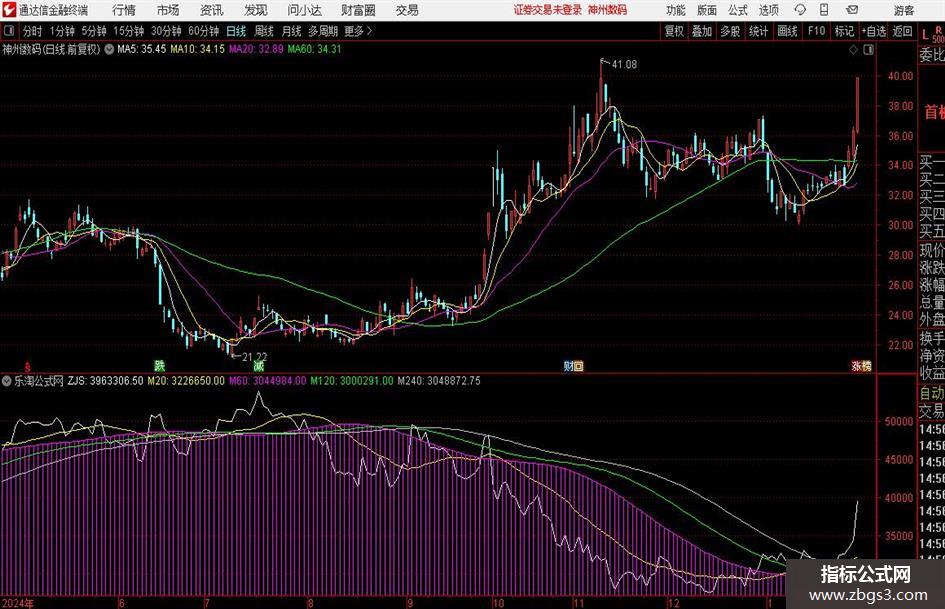Open the 市场 menu
Screen dimensions: 945x609
(x=168, y=10)
